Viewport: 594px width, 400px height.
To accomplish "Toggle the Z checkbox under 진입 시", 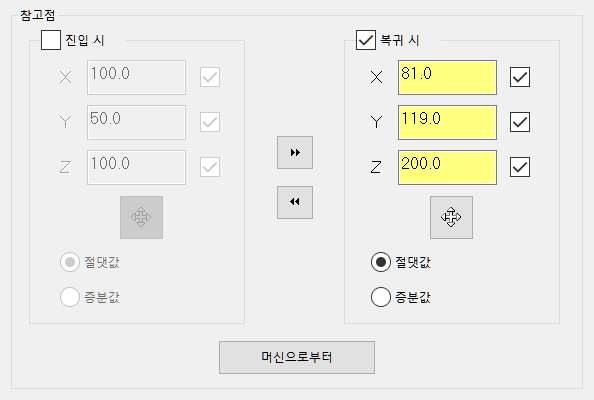I will pos(210,167).
